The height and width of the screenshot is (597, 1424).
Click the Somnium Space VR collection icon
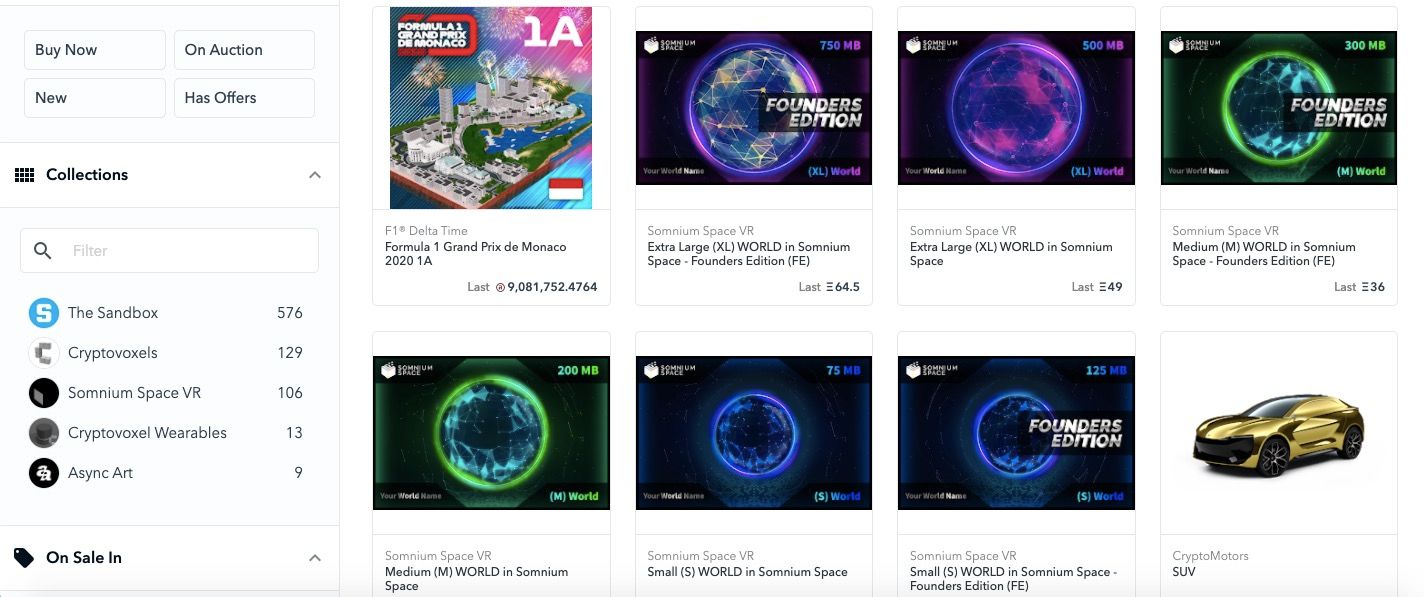click(x=44, y=393)
